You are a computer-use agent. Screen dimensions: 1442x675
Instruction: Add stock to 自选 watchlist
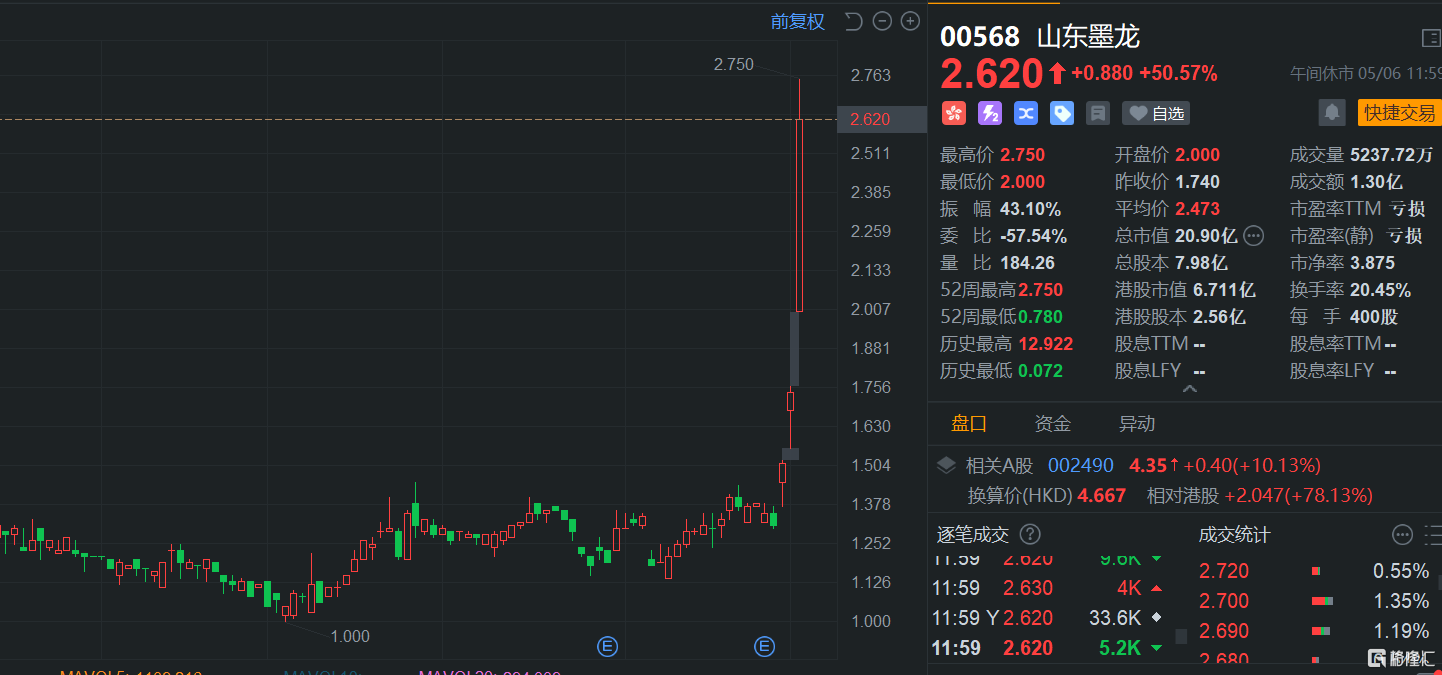tap(1156, 113)
